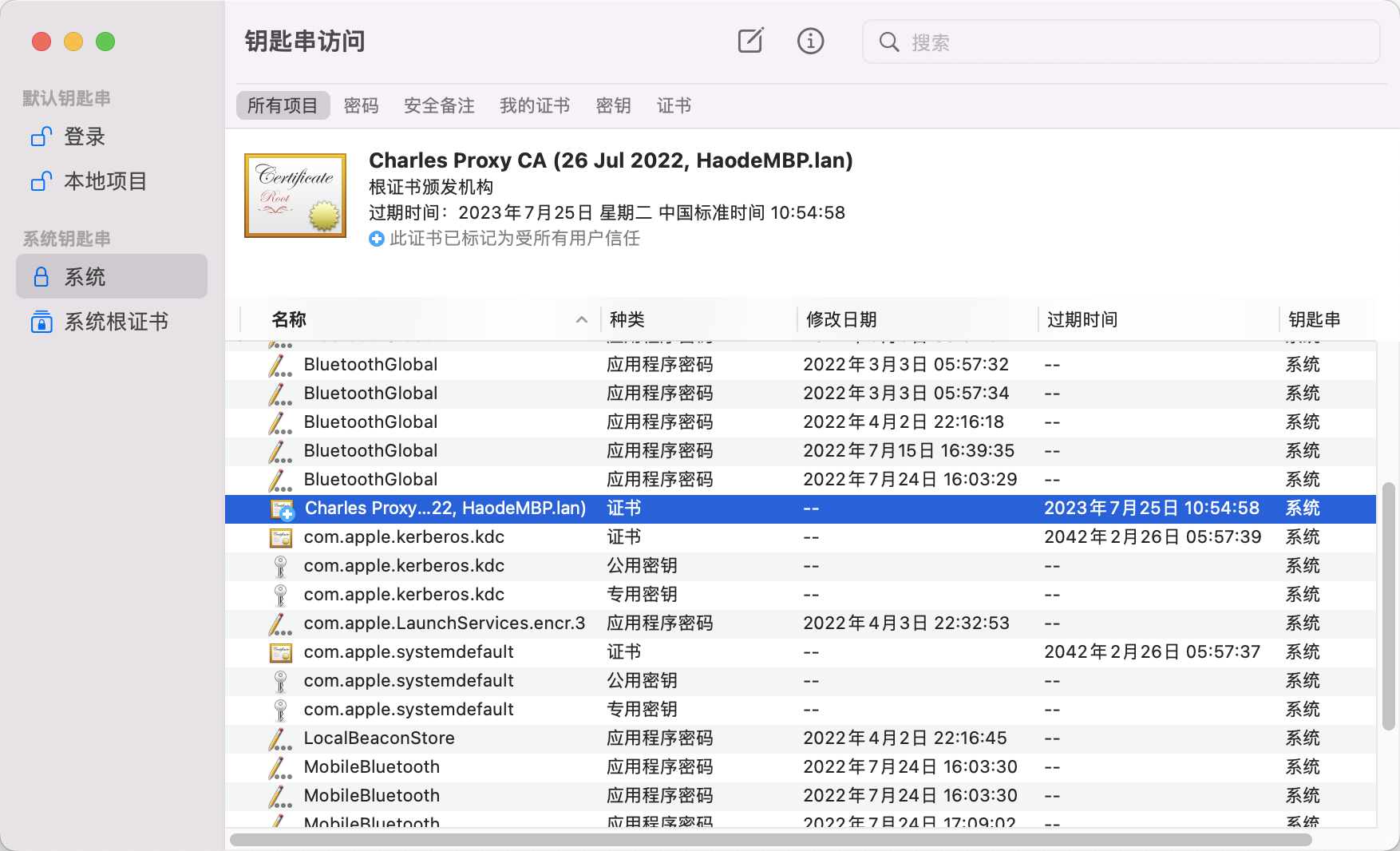Click the large Charles Proxy certificate thumbnail

(295, 196)
